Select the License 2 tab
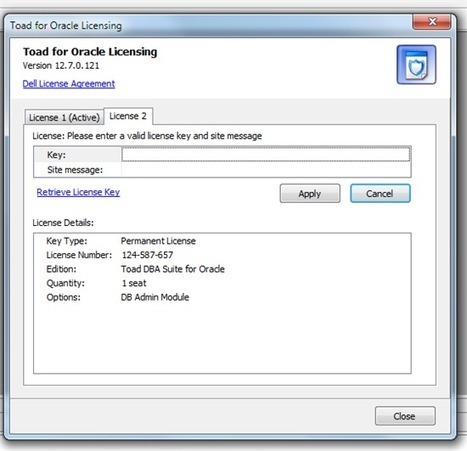The width and height of the screenshot is (467, 451). coord(128,116)
